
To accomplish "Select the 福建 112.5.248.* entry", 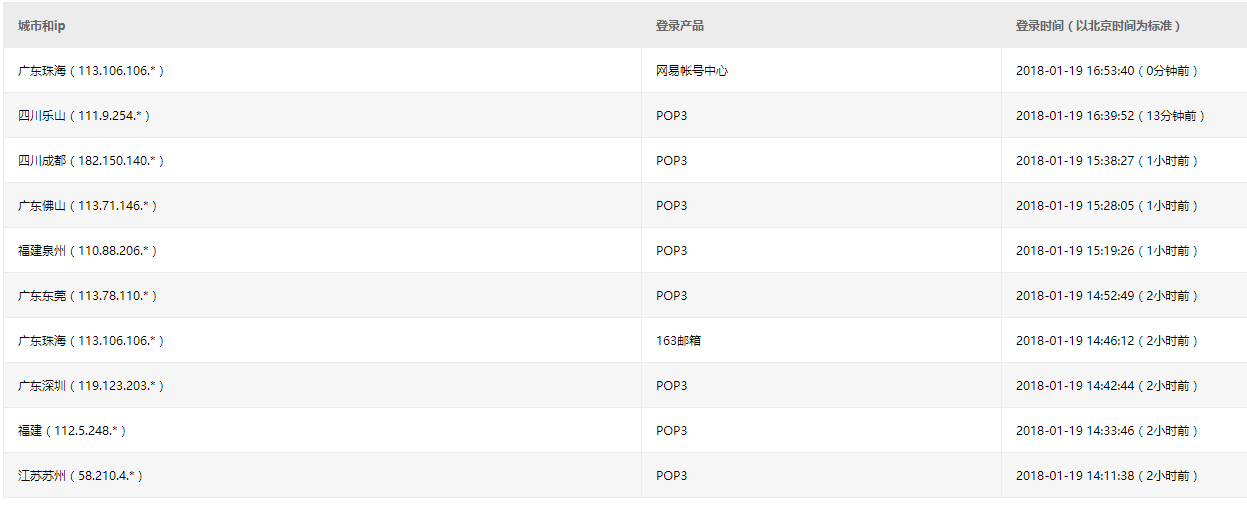I will pyautogui.click(x=72, y=431).
